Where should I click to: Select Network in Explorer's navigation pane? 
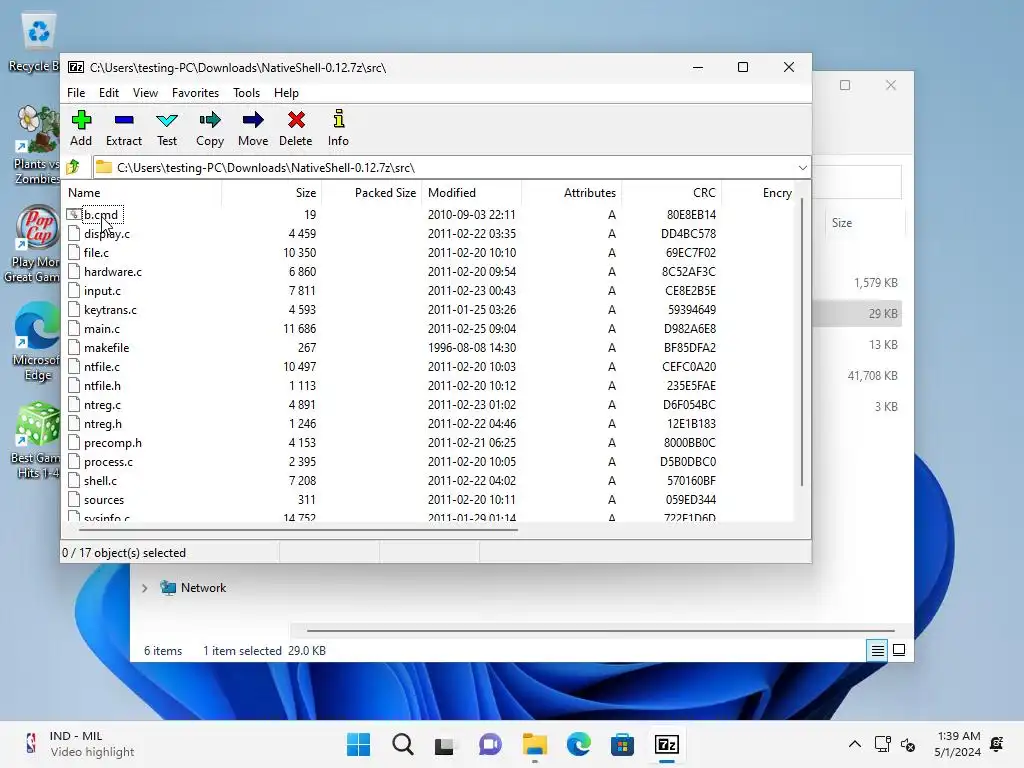203,588
